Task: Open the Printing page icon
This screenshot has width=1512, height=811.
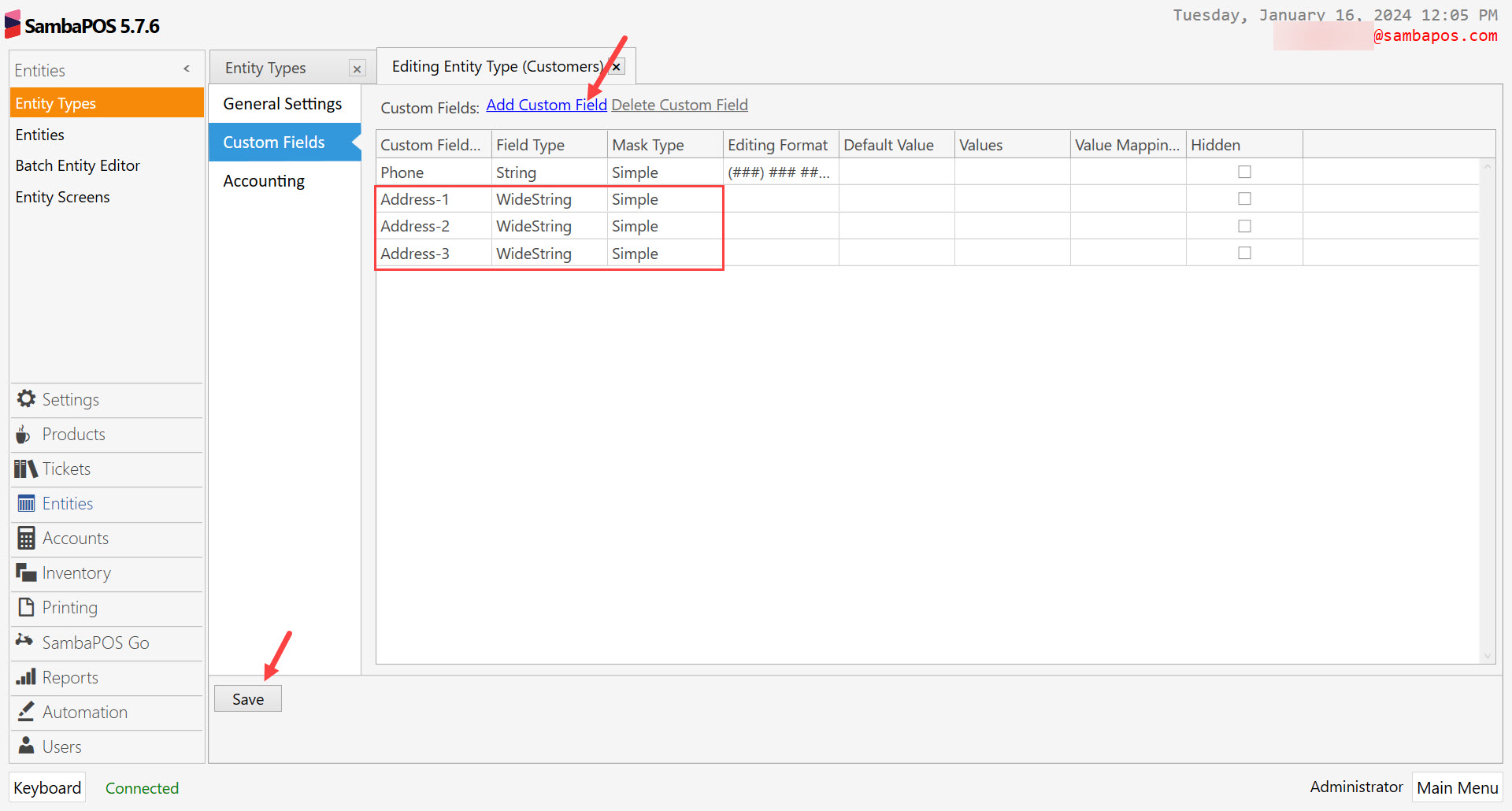Action: point(24,607)
